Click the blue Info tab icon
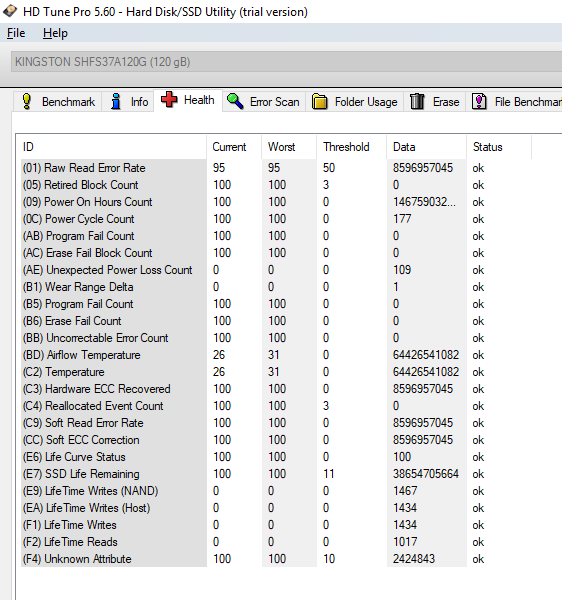The width and height of the screenshot is (562, 600). click(116, 101)
